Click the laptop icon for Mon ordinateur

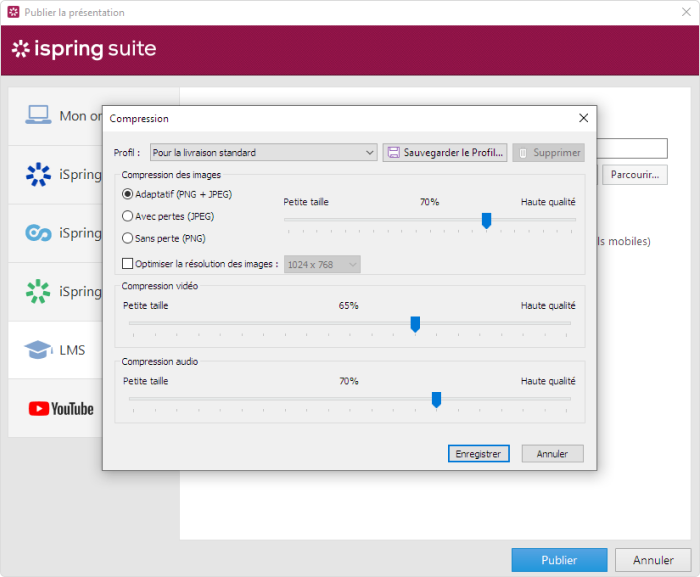[38, 115]
